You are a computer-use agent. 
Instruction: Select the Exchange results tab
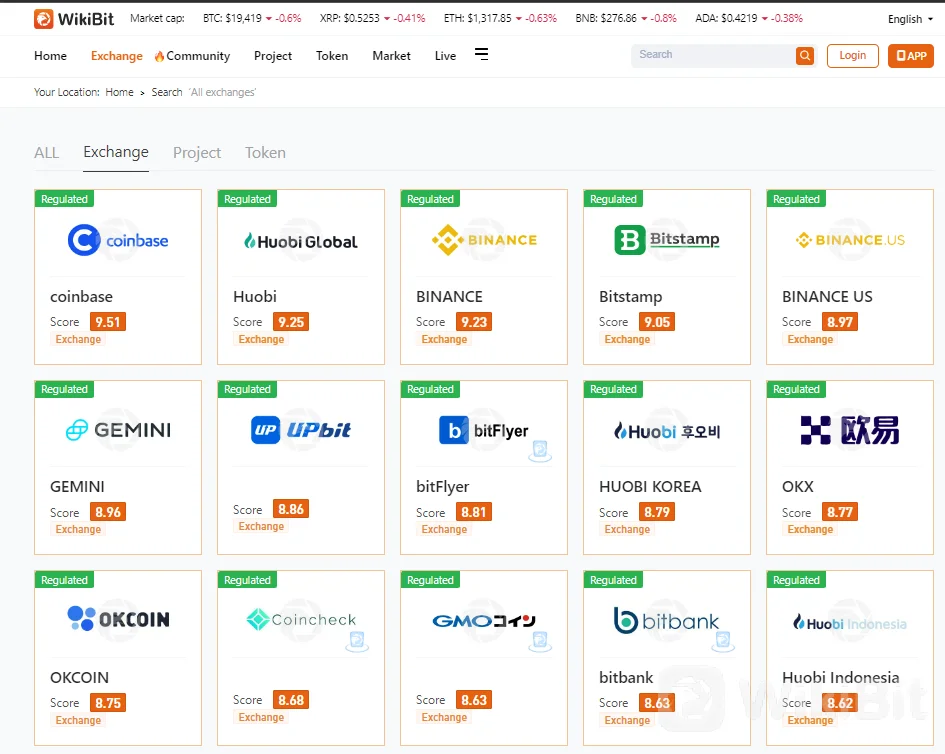point(116,152)
